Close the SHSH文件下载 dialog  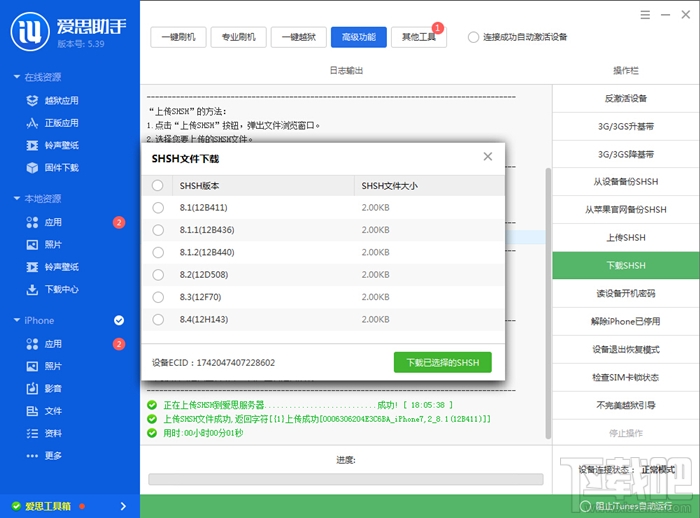click(x=488, y=156)
